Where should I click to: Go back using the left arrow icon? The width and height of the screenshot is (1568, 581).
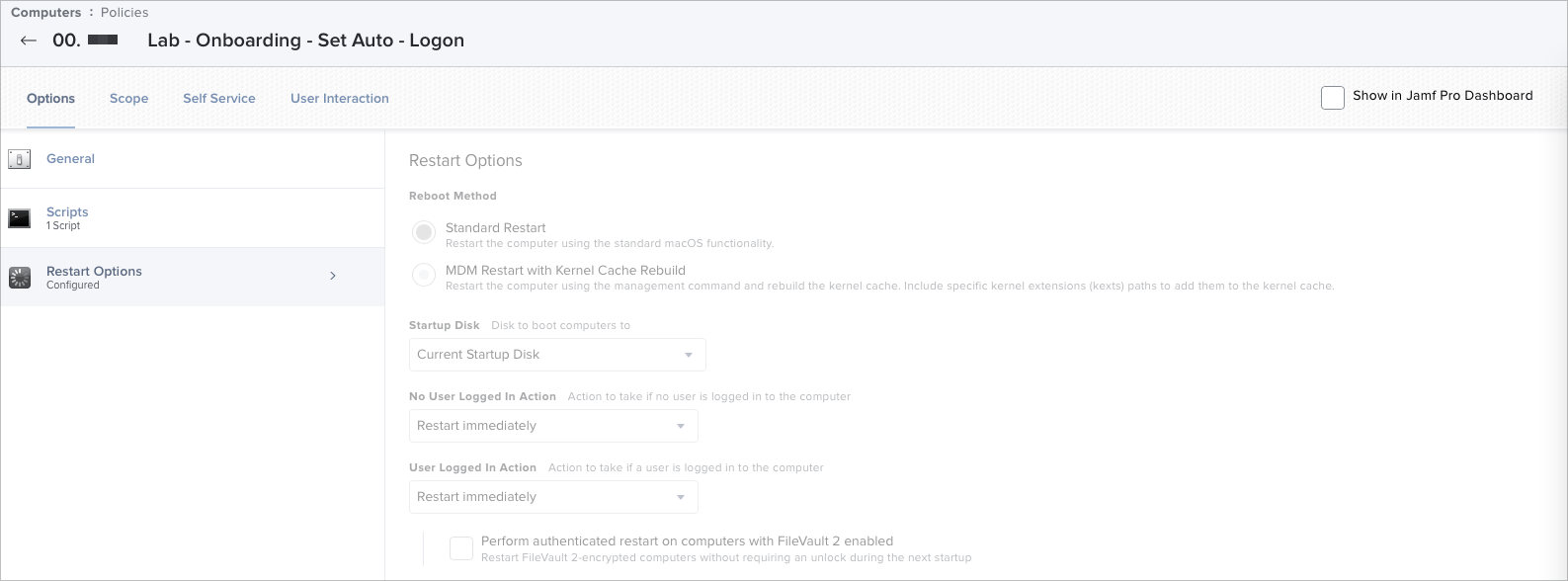(x=29, y=41)
